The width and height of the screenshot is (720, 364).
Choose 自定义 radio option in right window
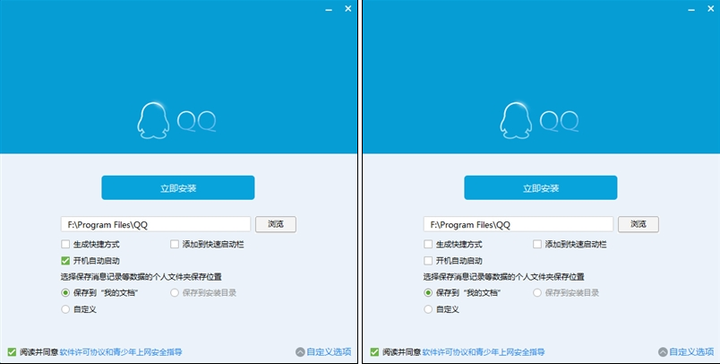pyautogui.click(x=428, y=309)
